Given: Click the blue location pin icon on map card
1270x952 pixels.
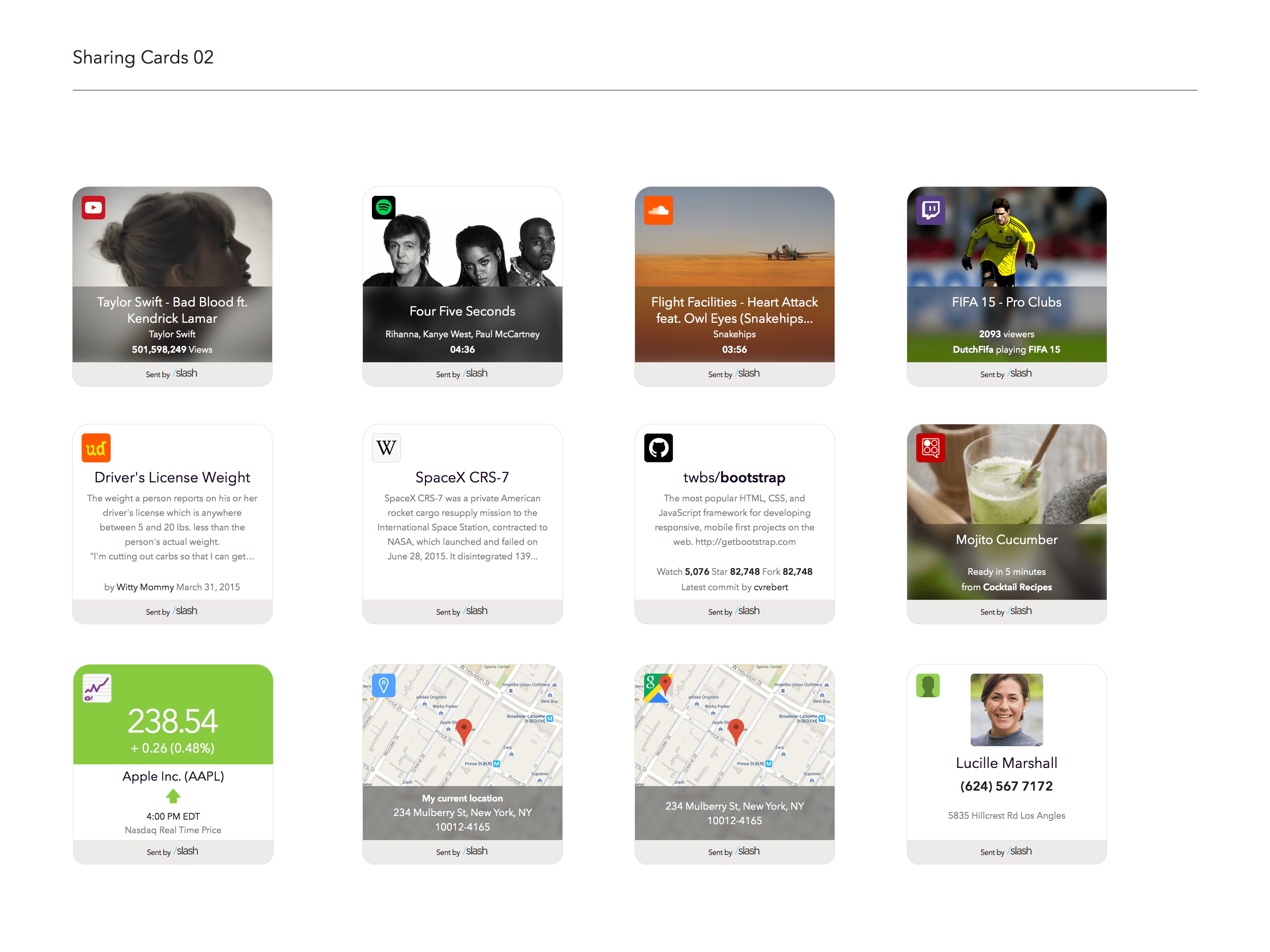Looking at the screenshot, I should (x=384, y=685).
